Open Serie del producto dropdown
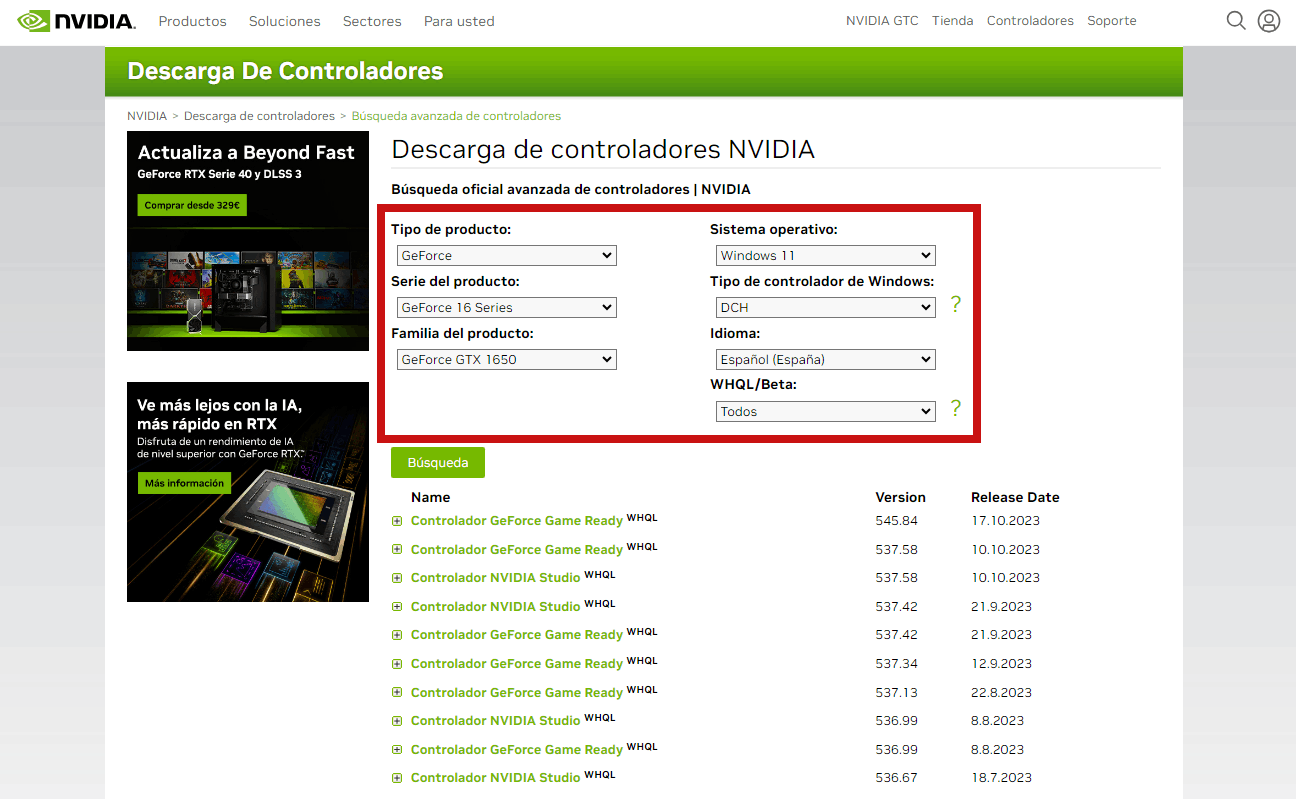Image resolution: width=1296 pixels, height=799 pixels. pos(506,307)
